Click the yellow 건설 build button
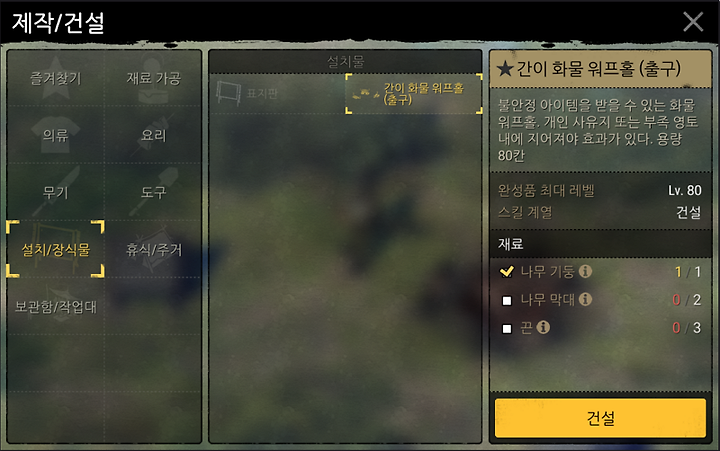720x451 pixels. point(600,418)
